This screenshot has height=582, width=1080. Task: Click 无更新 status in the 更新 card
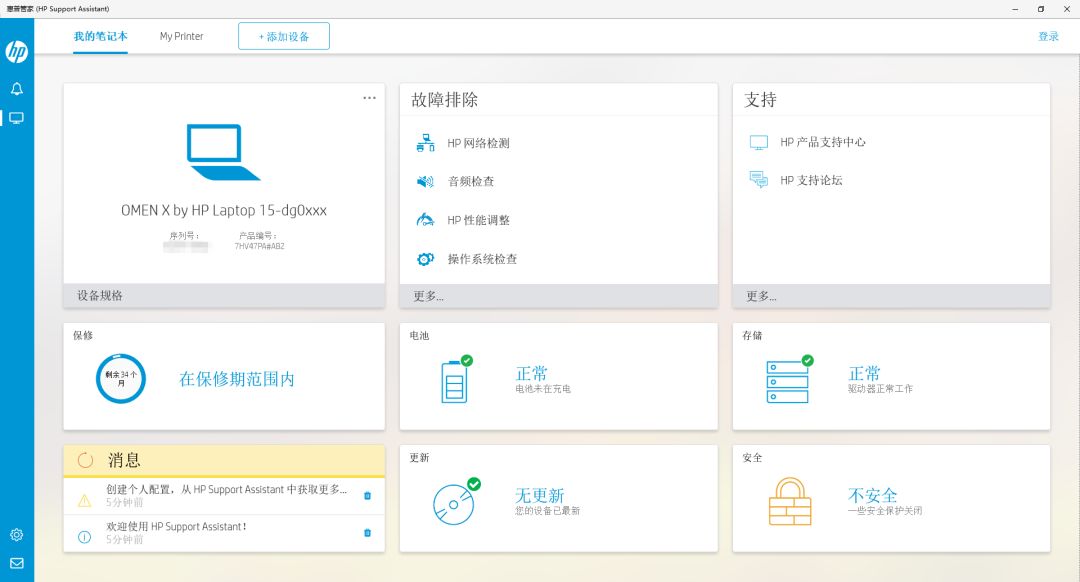click(x=540, y=495)
